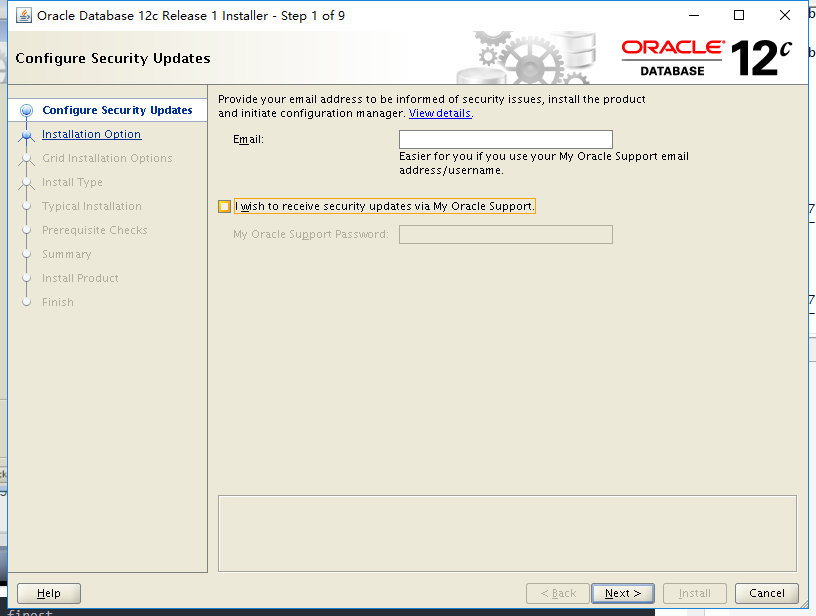Cancel the Oracle installation
Screen dimensions: 816x616
click(x=767, y=593)
